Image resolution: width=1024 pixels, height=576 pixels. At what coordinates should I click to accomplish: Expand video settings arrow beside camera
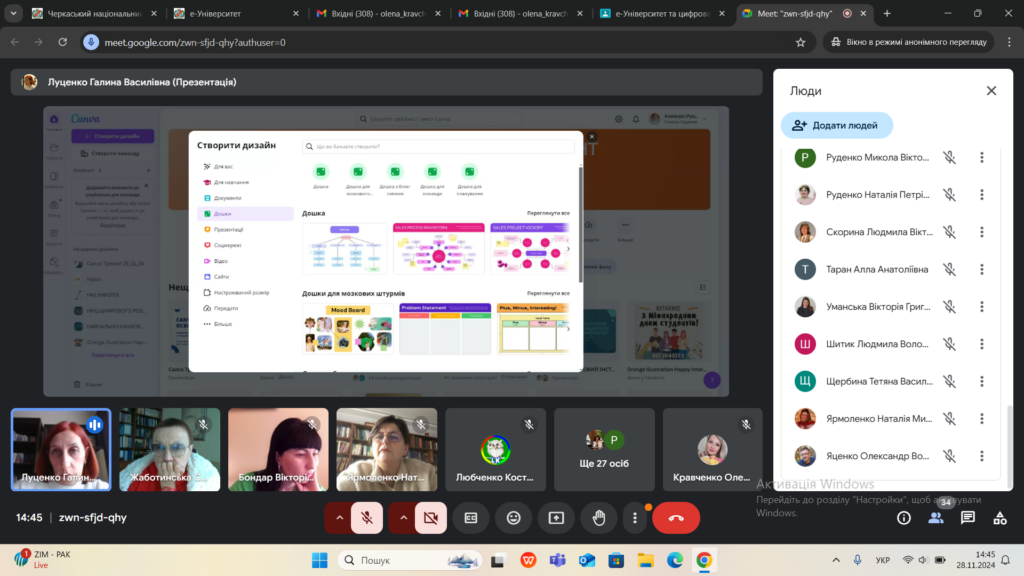(403, 518)
